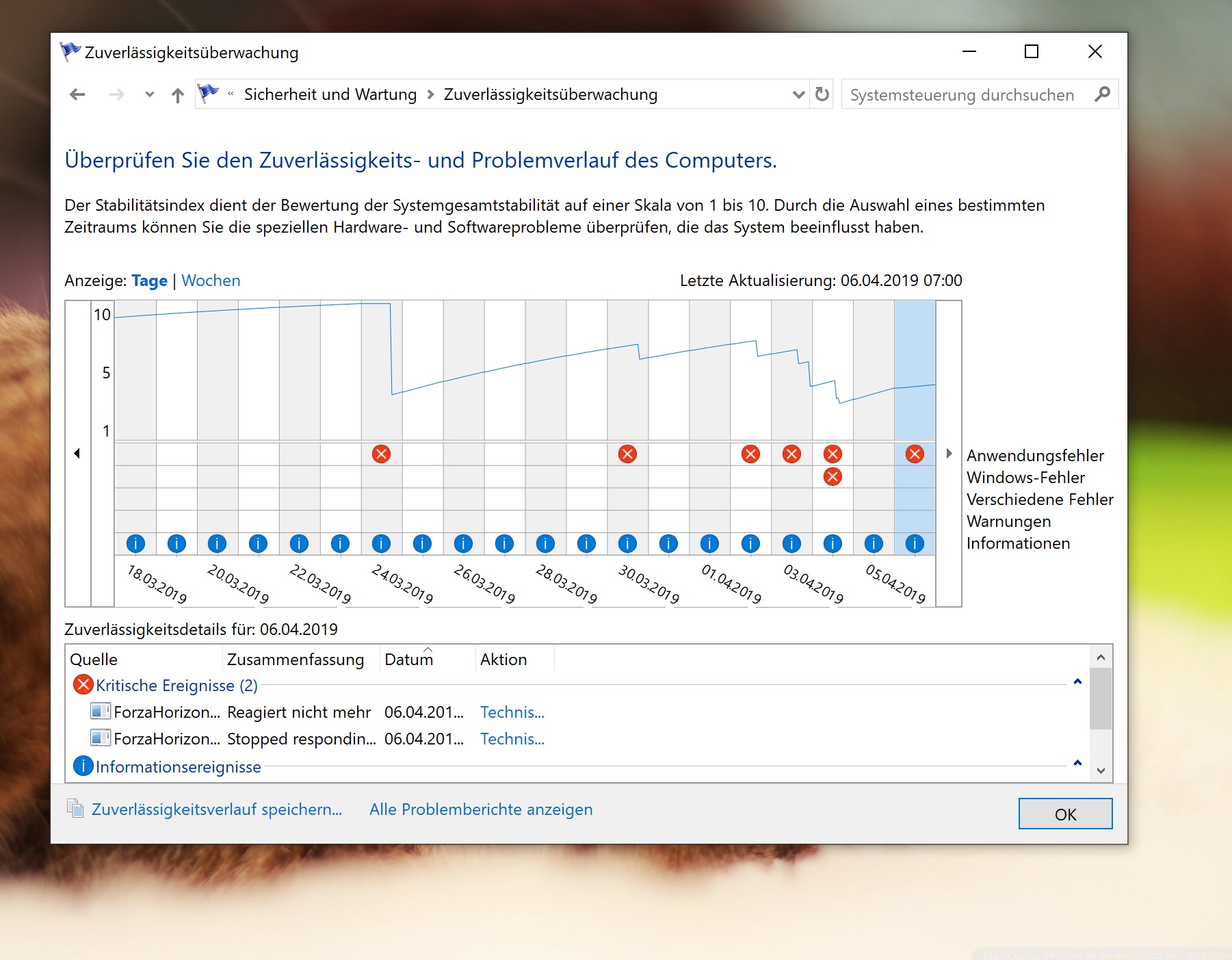Screen dimensions: 1232x960
Task: Expand the hidden breadcrumb chevron in address bar
Action: pos(231,94)
